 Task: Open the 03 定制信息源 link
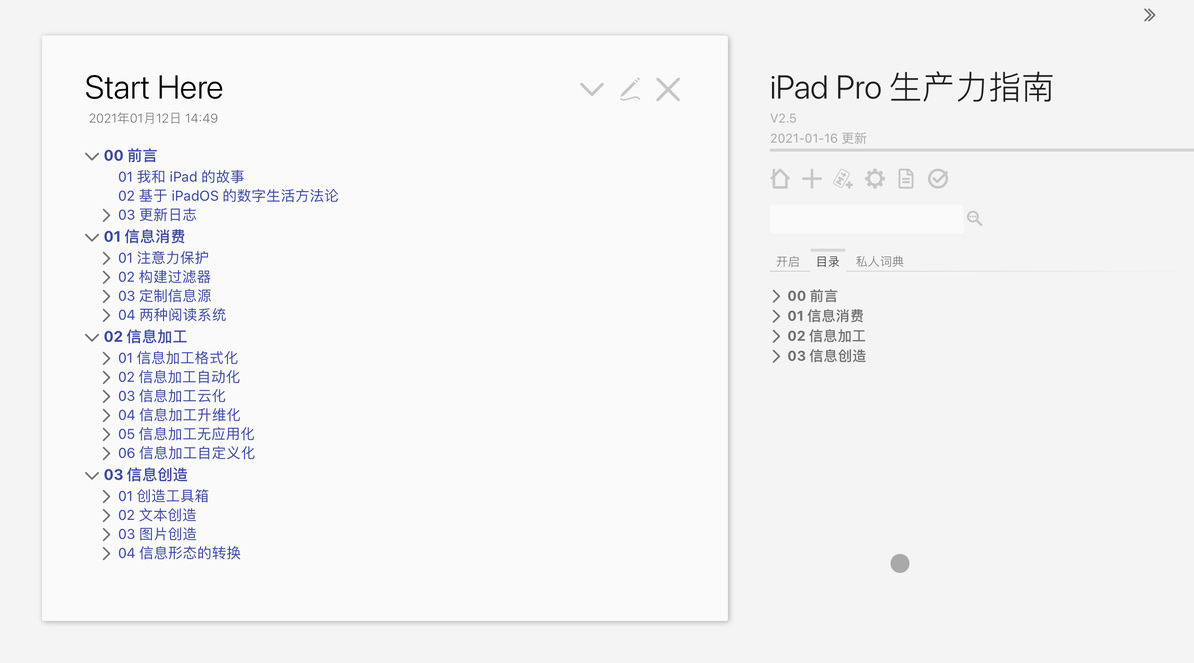[x=164, y=296]
